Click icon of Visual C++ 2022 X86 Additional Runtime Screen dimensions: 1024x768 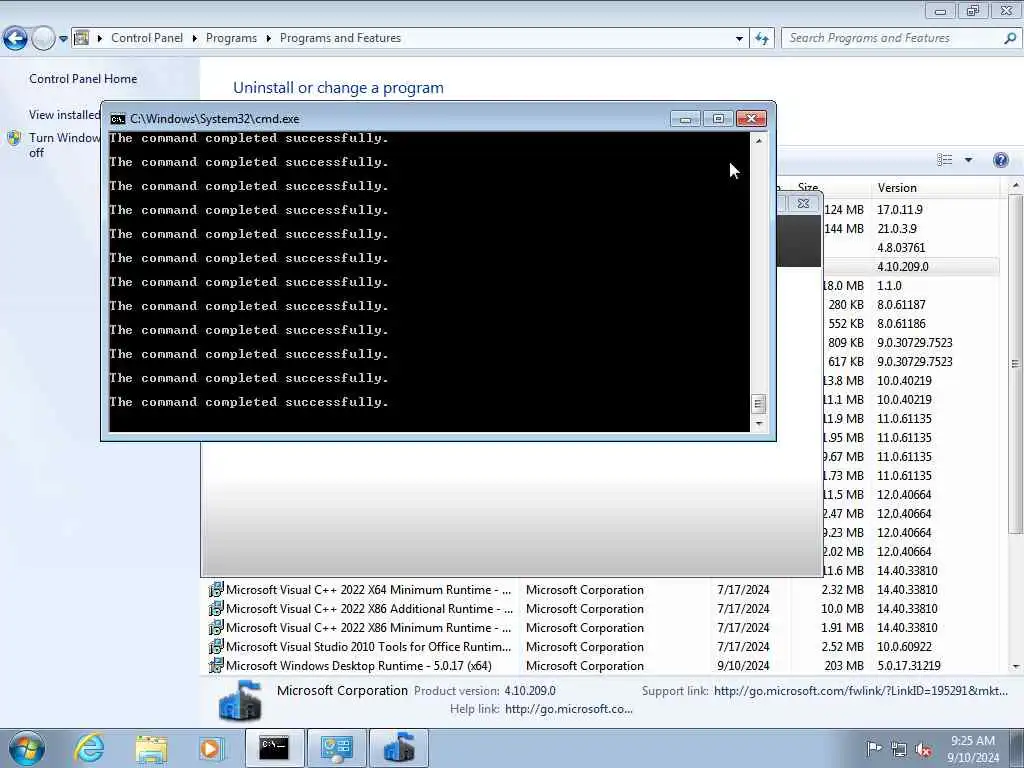tap(216, 609)
